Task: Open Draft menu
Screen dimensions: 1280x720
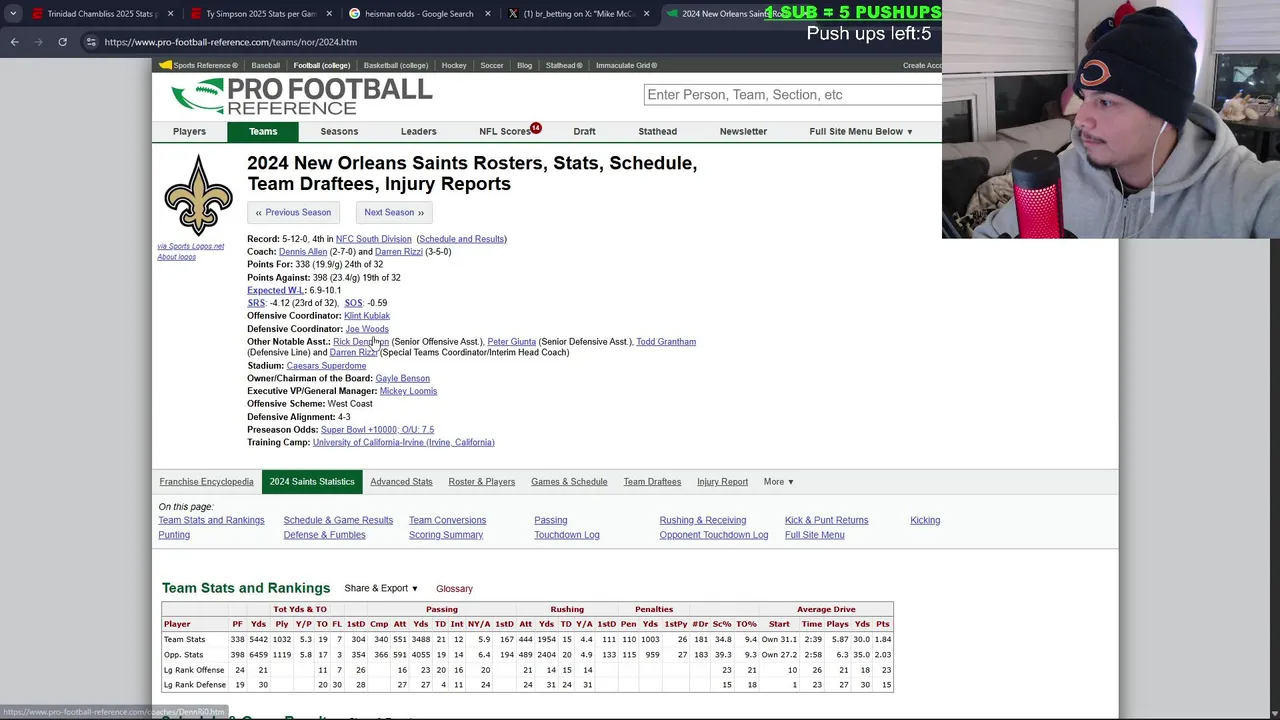Action: (x=584, y=131)
